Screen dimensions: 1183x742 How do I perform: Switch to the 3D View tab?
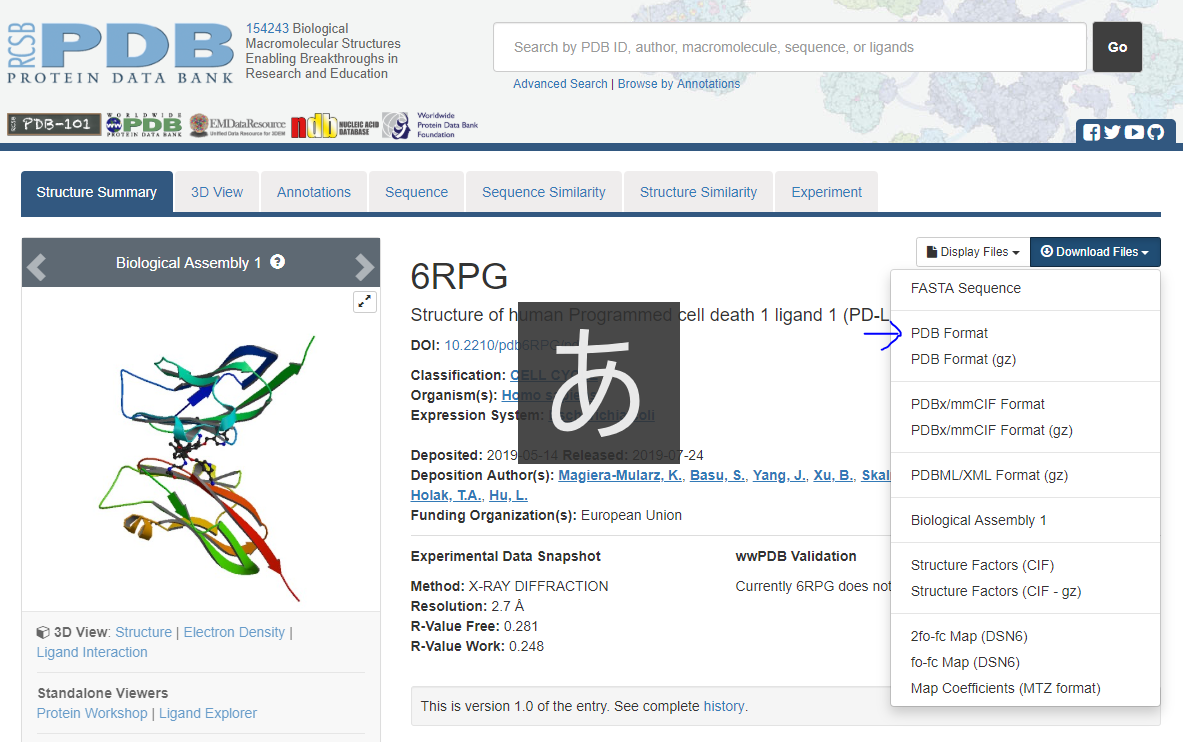[217, 192]
